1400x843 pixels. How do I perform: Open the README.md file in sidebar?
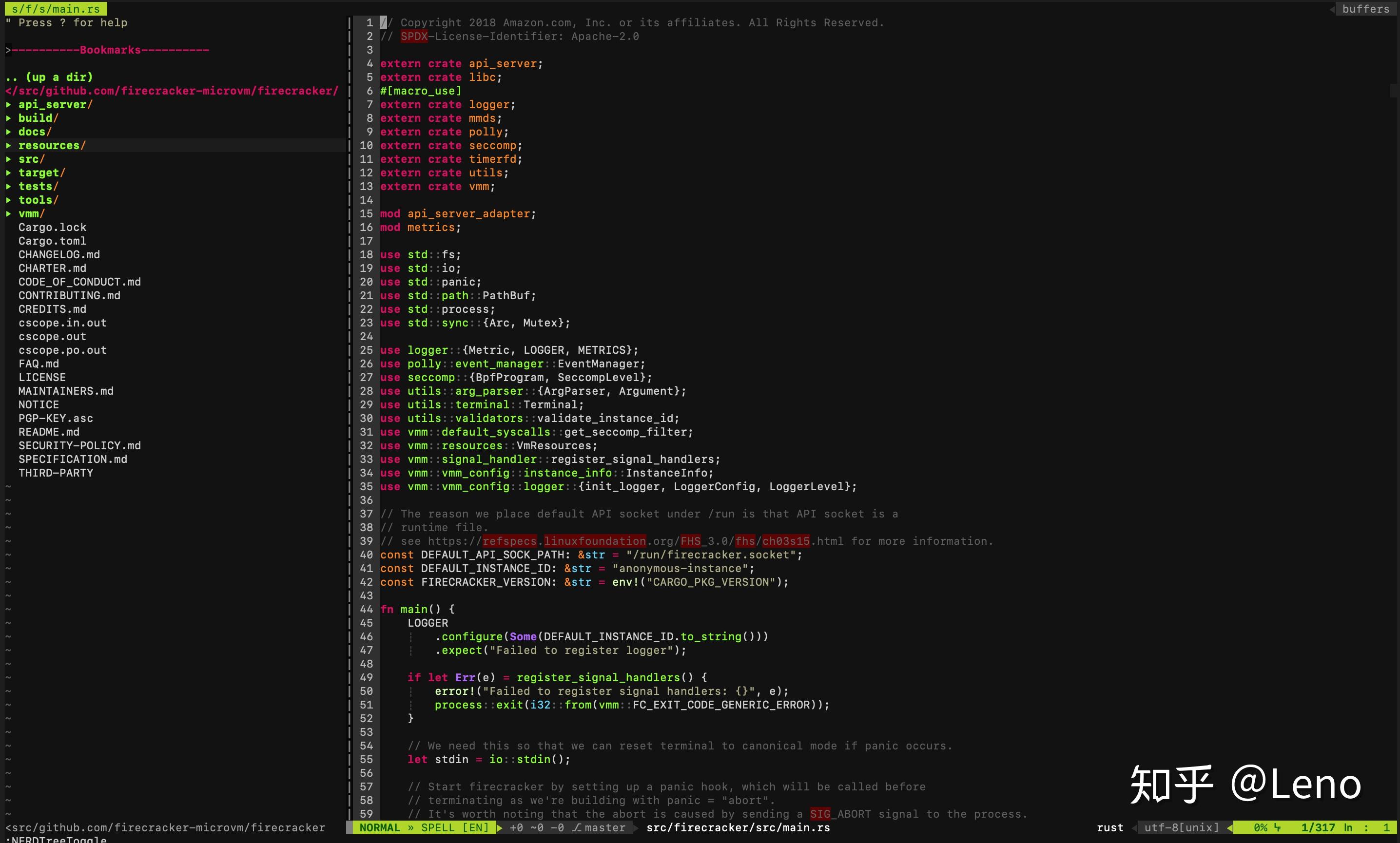pos(52,432)
